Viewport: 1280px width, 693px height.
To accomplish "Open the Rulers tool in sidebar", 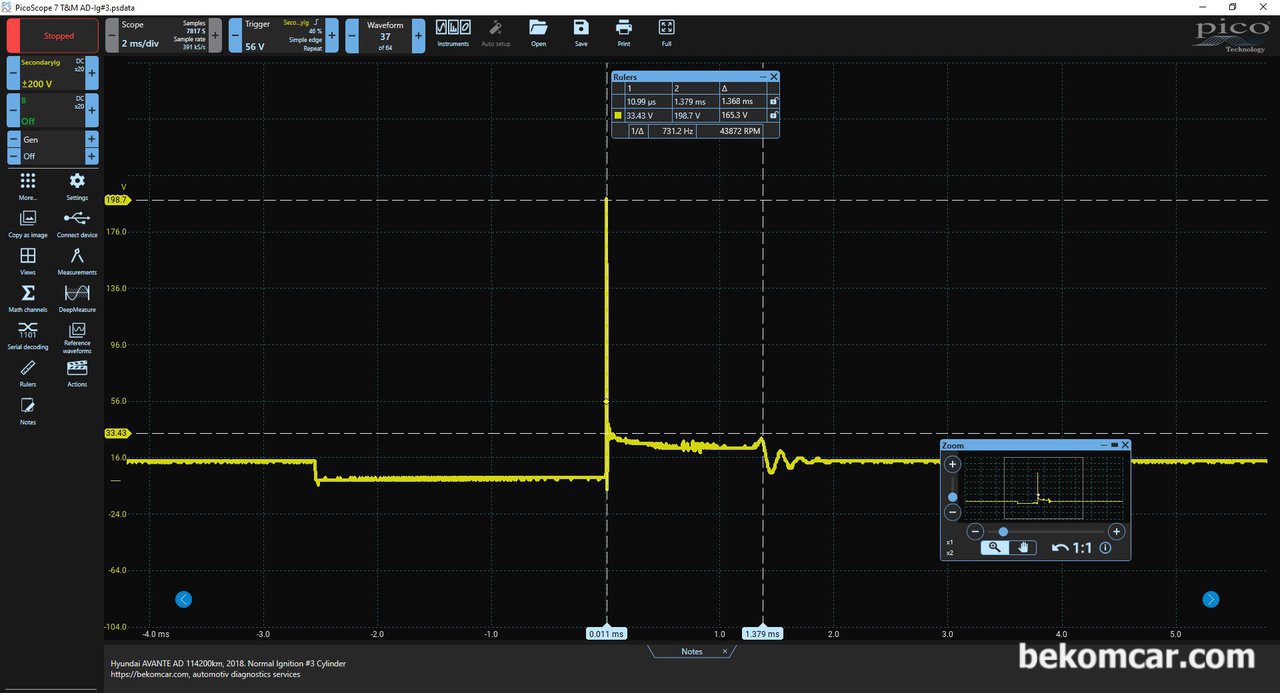I will point(28,374).
